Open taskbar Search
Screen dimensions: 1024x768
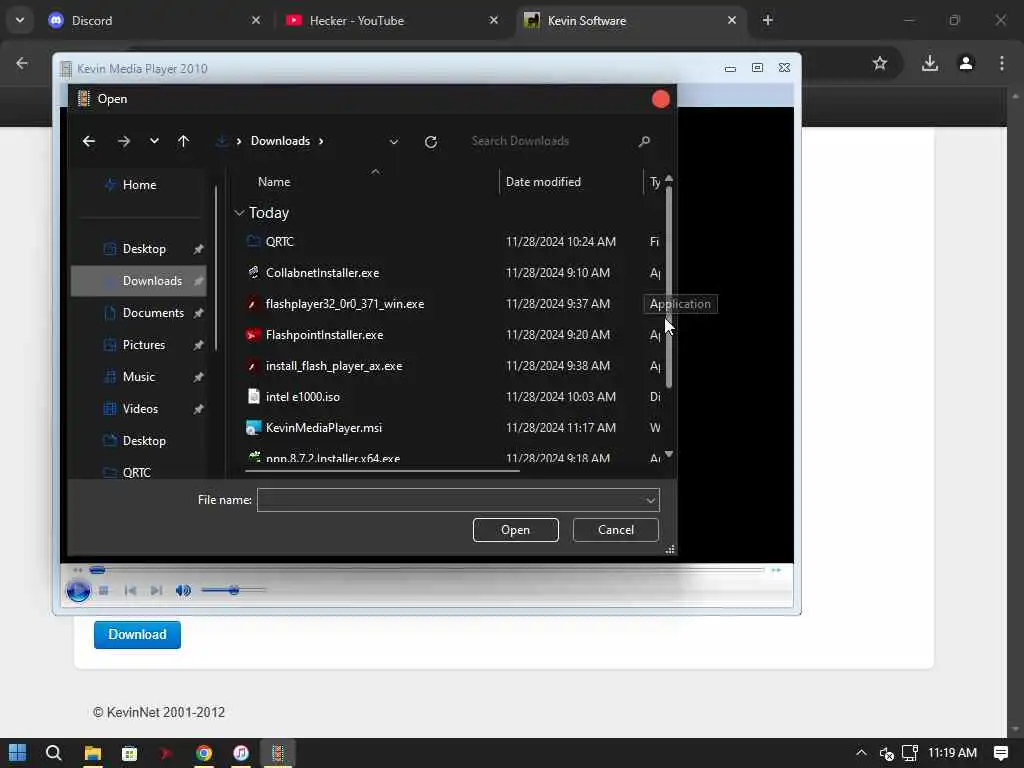click(54, 753)
